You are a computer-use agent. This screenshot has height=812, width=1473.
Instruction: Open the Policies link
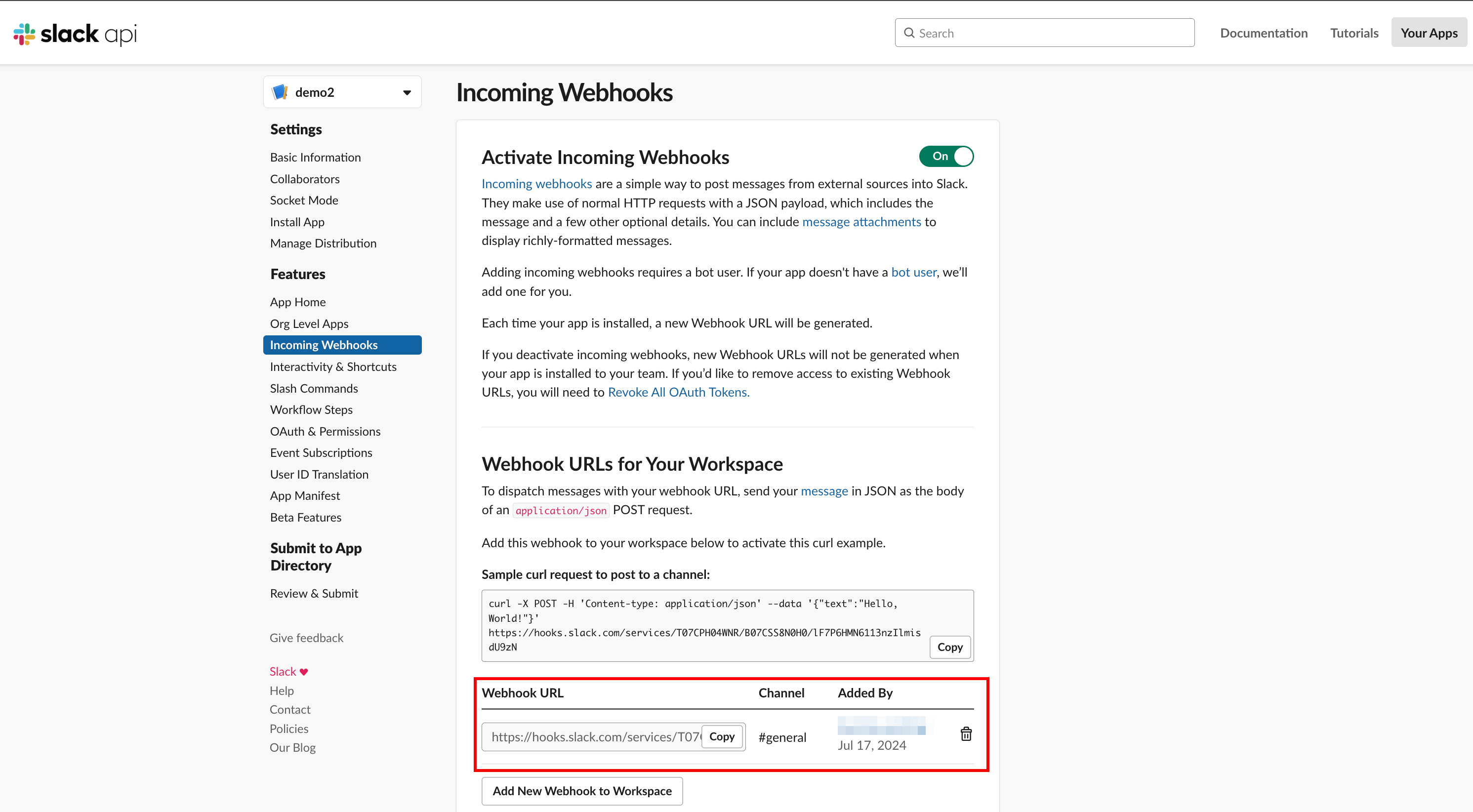click(x=289, y=729)
